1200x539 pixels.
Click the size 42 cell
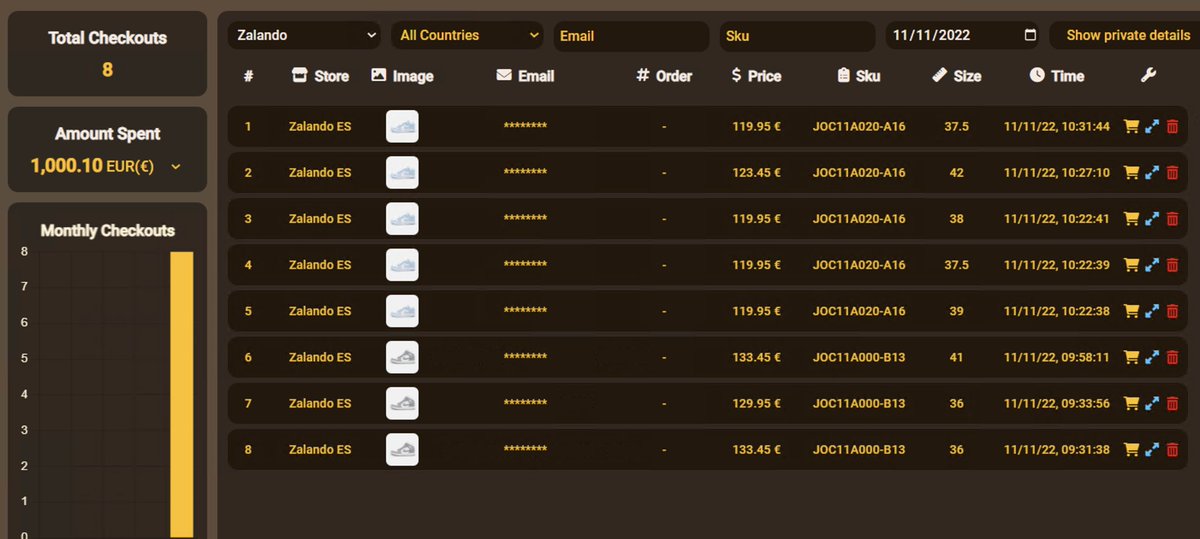pyautogui.click(x=957, y=173)
